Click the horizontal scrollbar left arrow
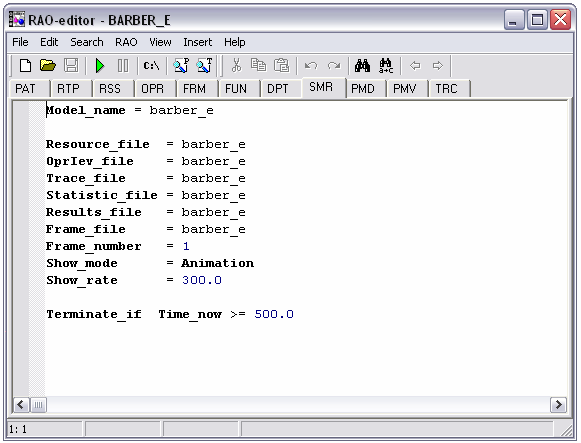This screenshot has width=581, height=443. click(21, 404)
